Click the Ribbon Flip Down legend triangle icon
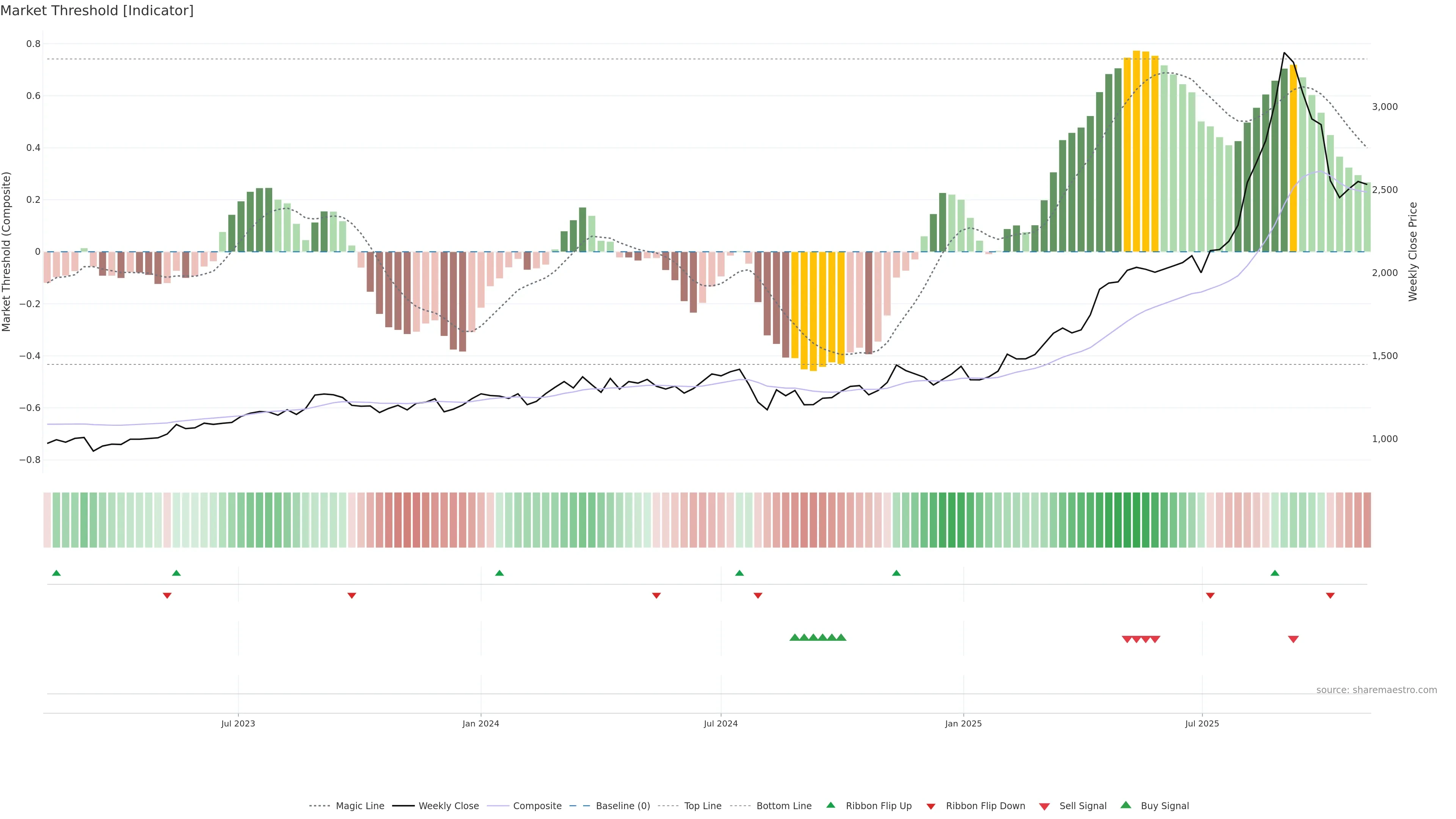1456x819 pixels. [931, 806]
